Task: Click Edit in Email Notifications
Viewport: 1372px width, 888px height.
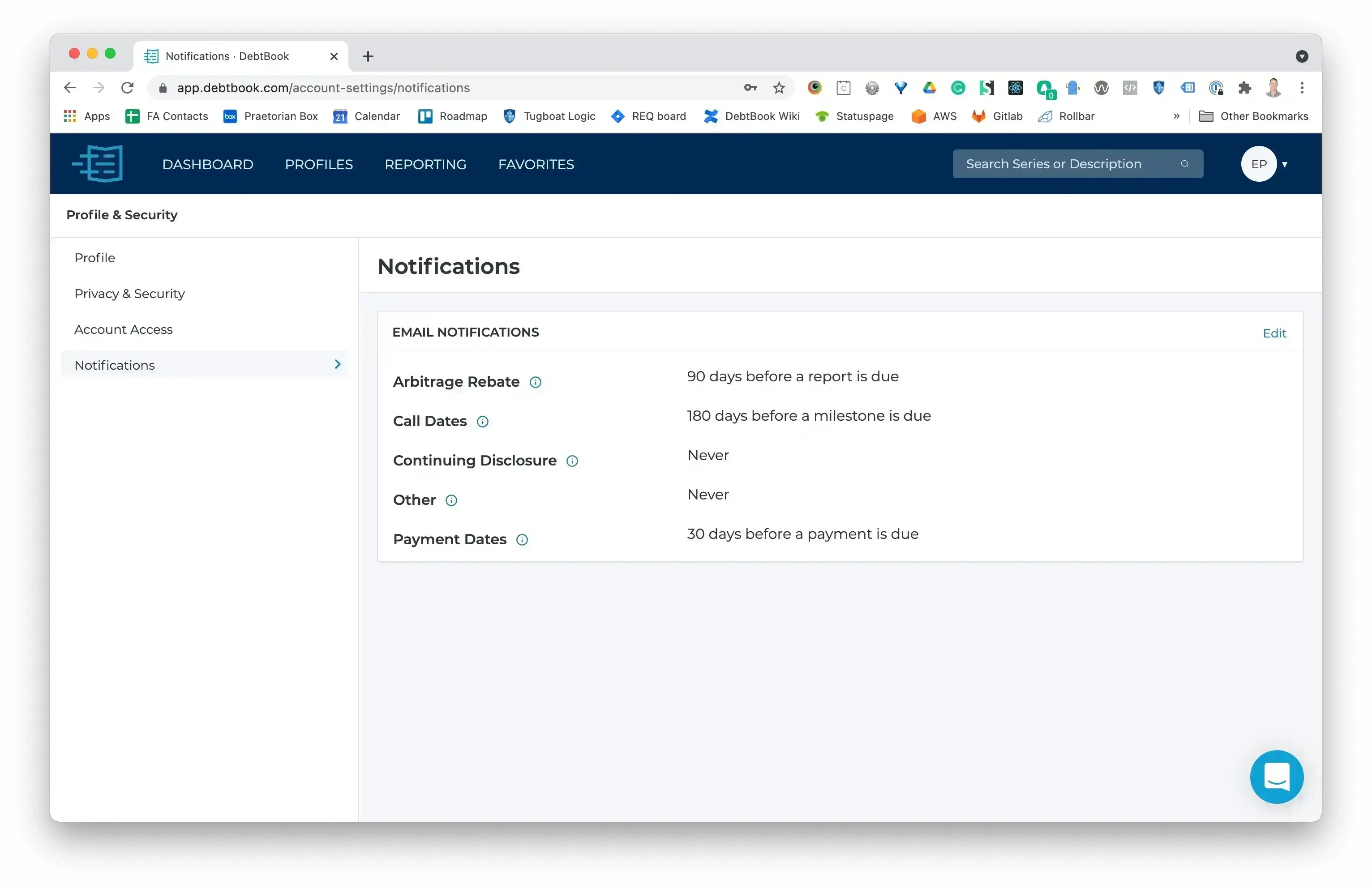Action: [1274, 333]
